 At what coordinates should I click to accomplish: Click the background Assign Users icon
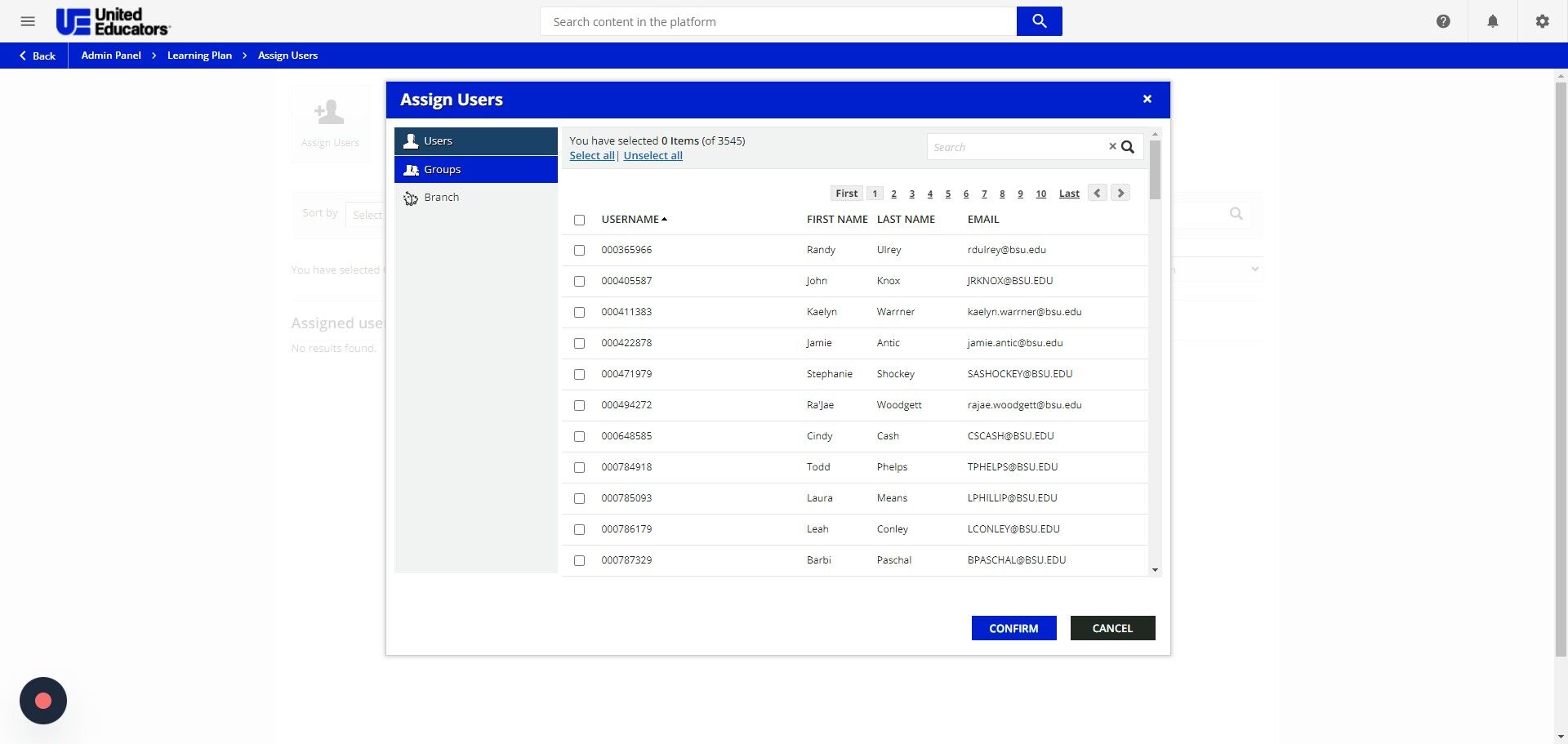point(330,123)
